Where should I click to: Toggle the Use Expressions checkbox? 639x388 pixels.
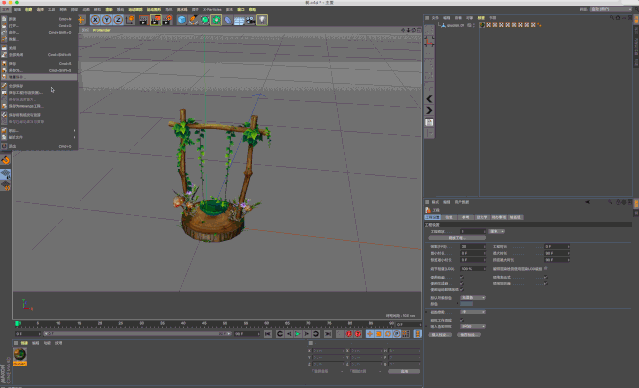click(545, 277)
